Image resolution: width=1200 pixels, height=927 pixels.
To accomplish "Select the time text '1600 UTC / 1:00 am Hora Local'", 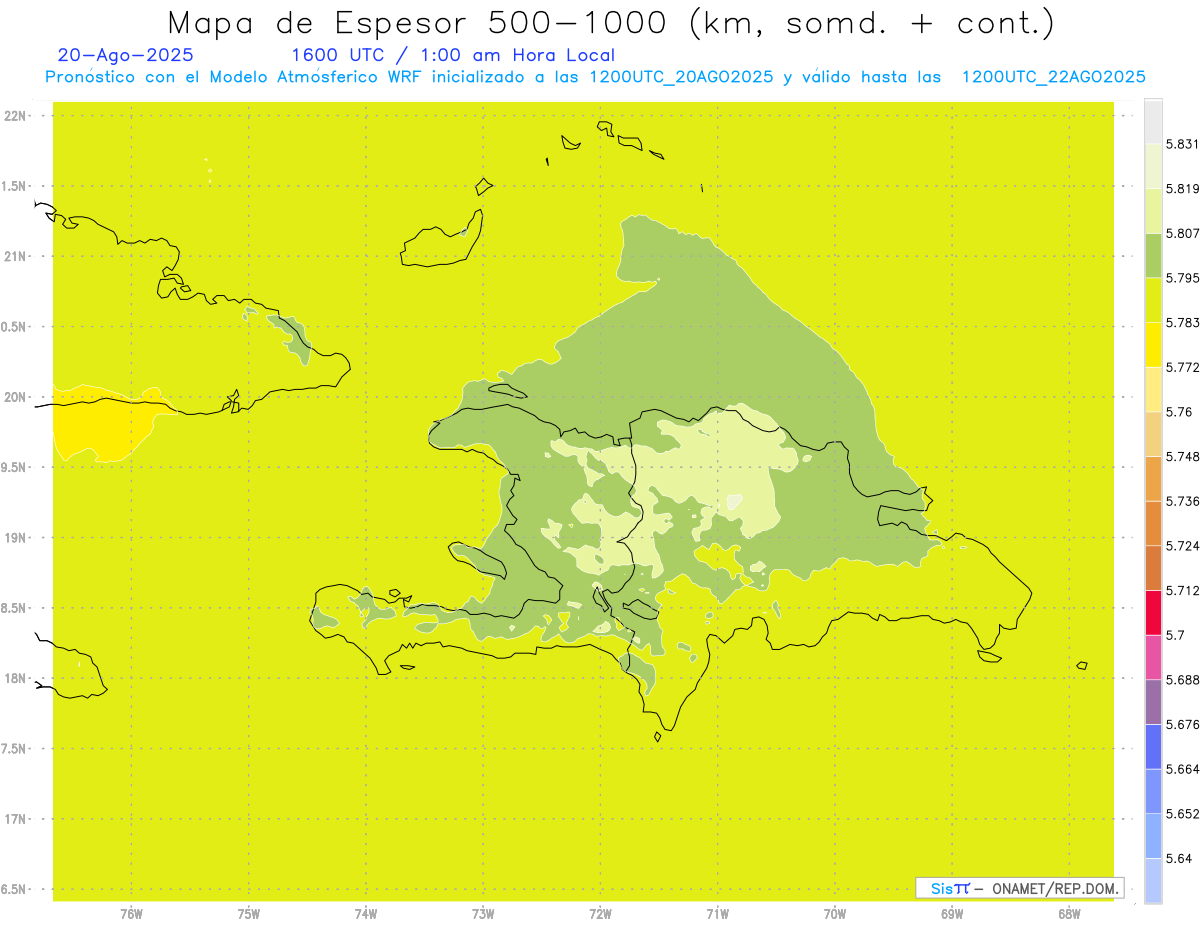I will (453, 56).
